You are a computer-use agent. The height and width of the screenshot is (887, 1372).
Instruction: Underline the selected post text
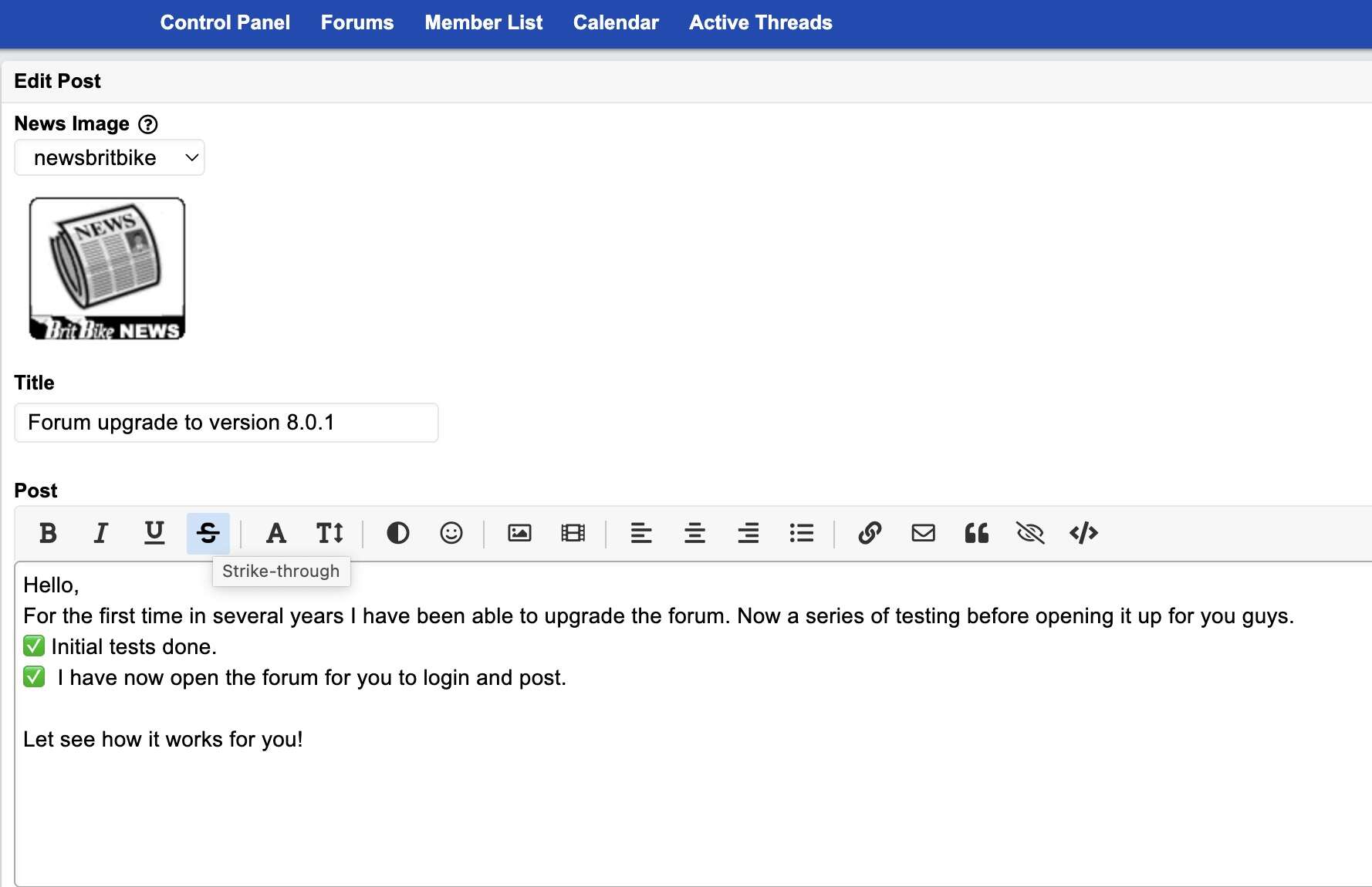pyautogui.click(x=154, y=533)
